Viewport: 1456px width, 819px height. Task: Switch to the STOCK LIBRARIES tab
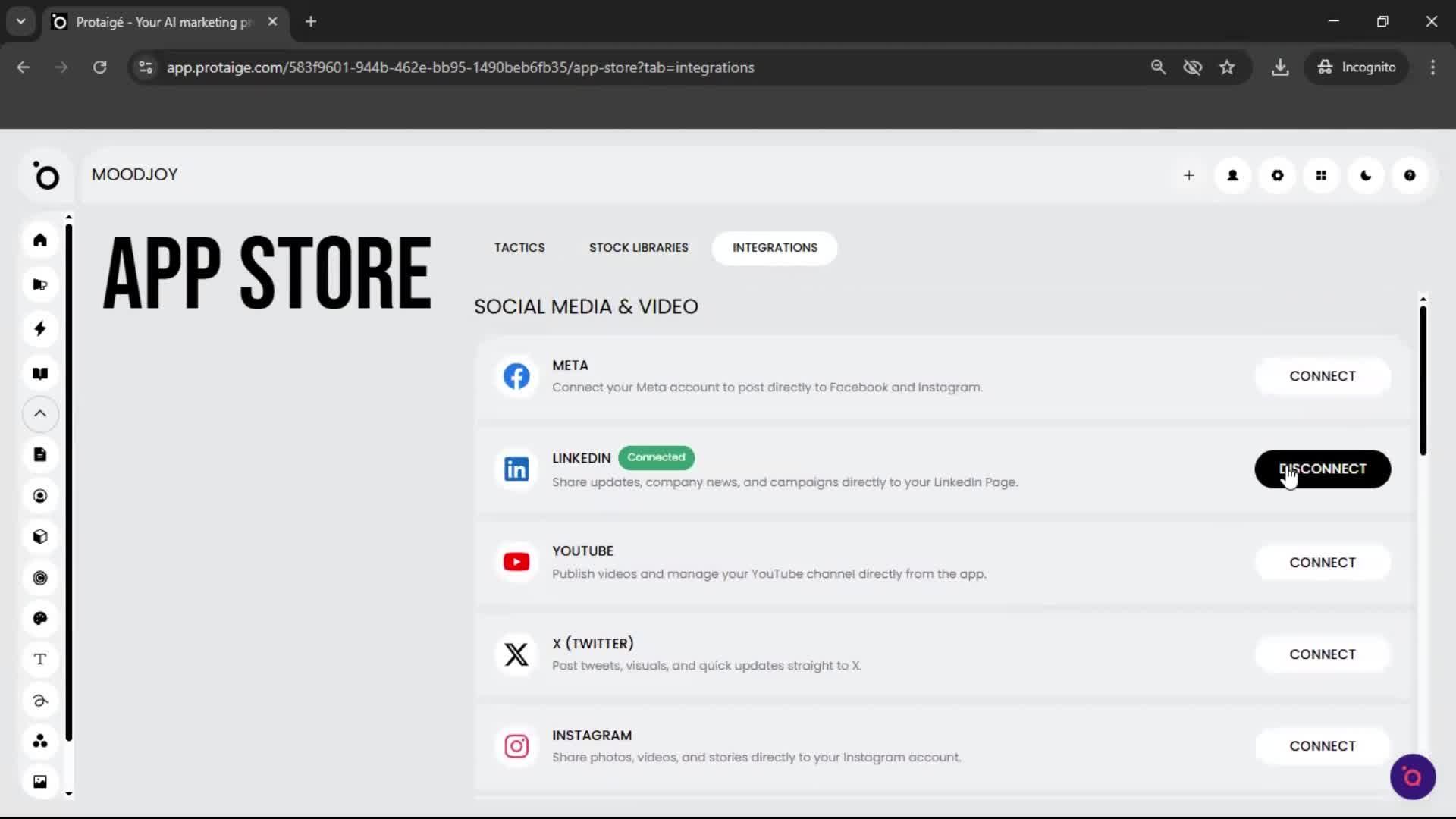[x=638, y=247]
